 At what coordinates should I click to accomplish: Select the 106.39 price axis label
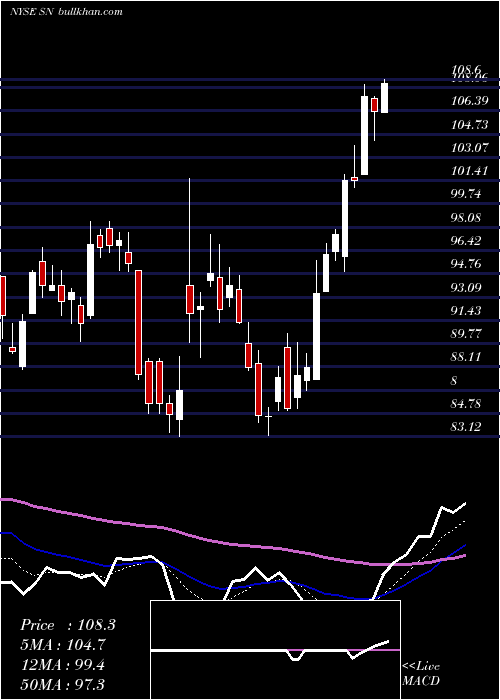click(x=470, y=101)
